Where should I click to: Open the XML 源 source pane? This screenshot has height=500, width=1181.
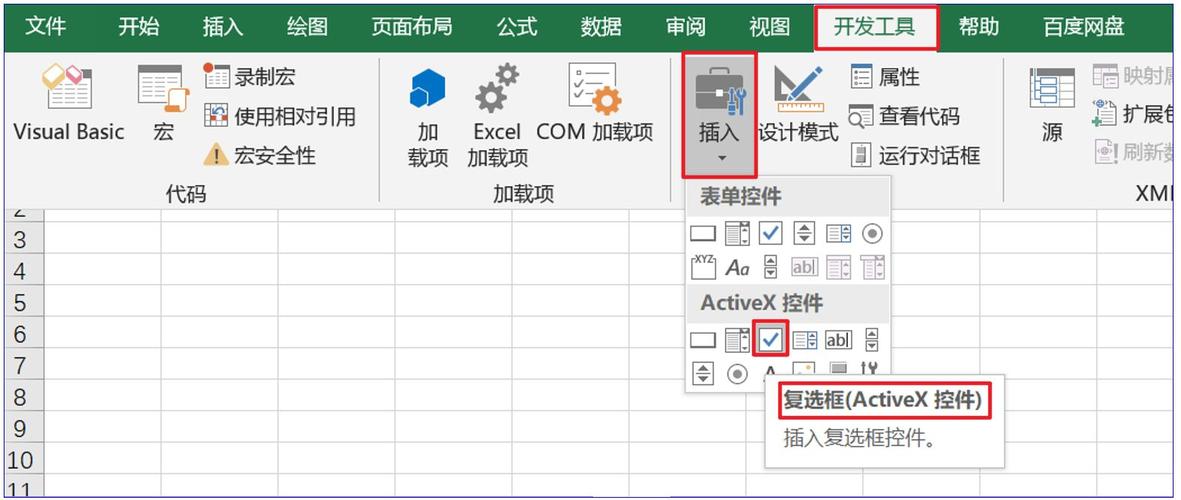click(1052, 105)
